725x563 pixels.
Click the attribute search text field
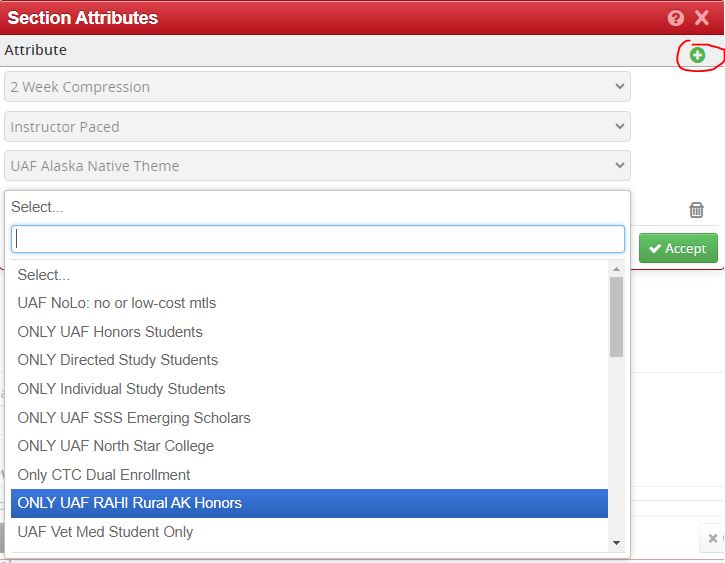[317, 239]
